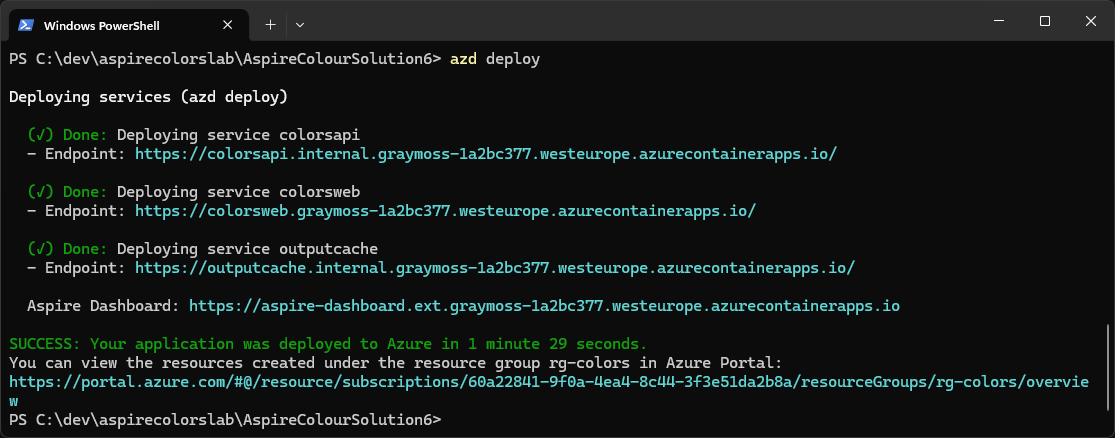Open a new tab with the plus button
This screenshot has height=438, width=1115.
[270, 23]
